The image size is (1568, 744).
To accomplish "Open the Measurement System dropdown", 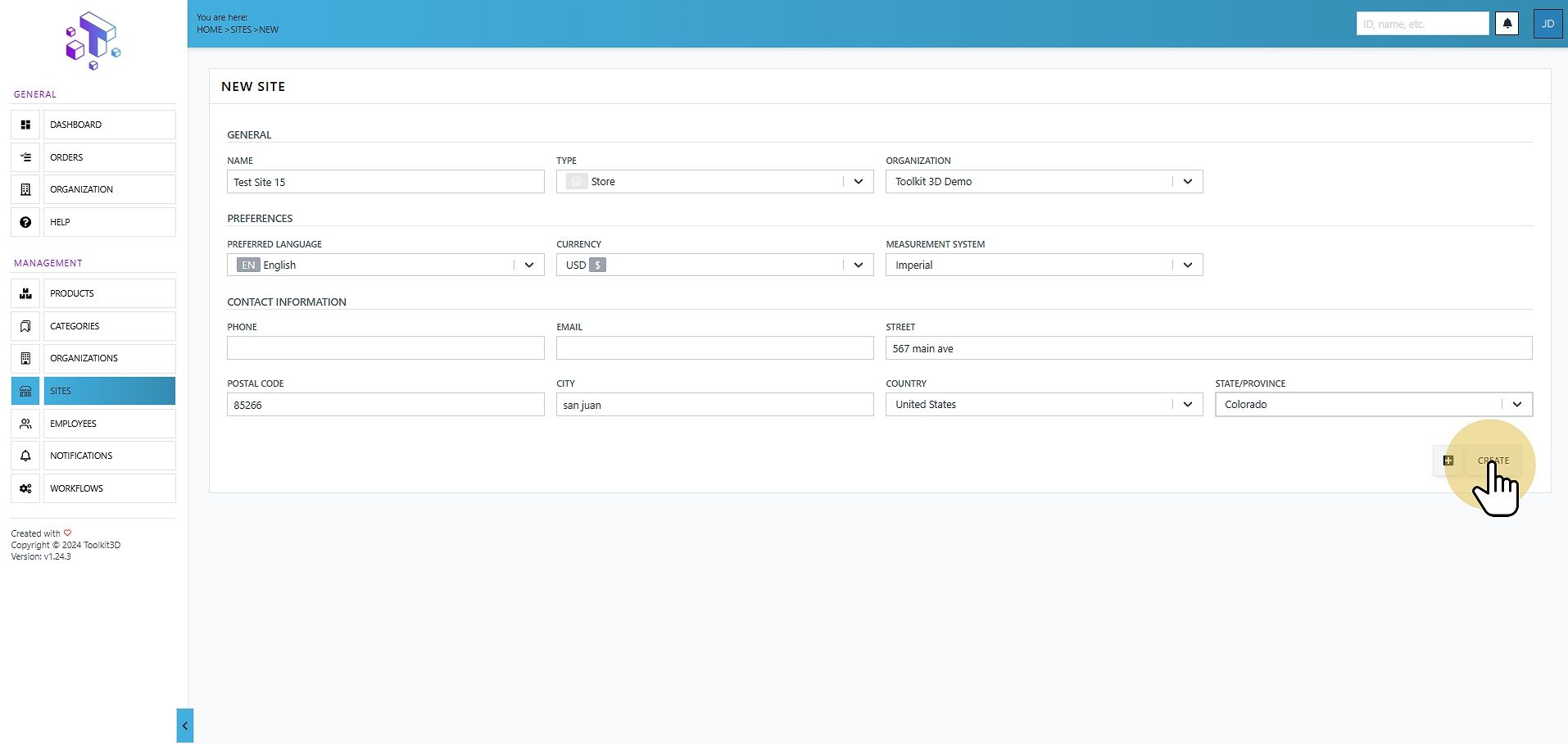I will (x=1045, y=265).
